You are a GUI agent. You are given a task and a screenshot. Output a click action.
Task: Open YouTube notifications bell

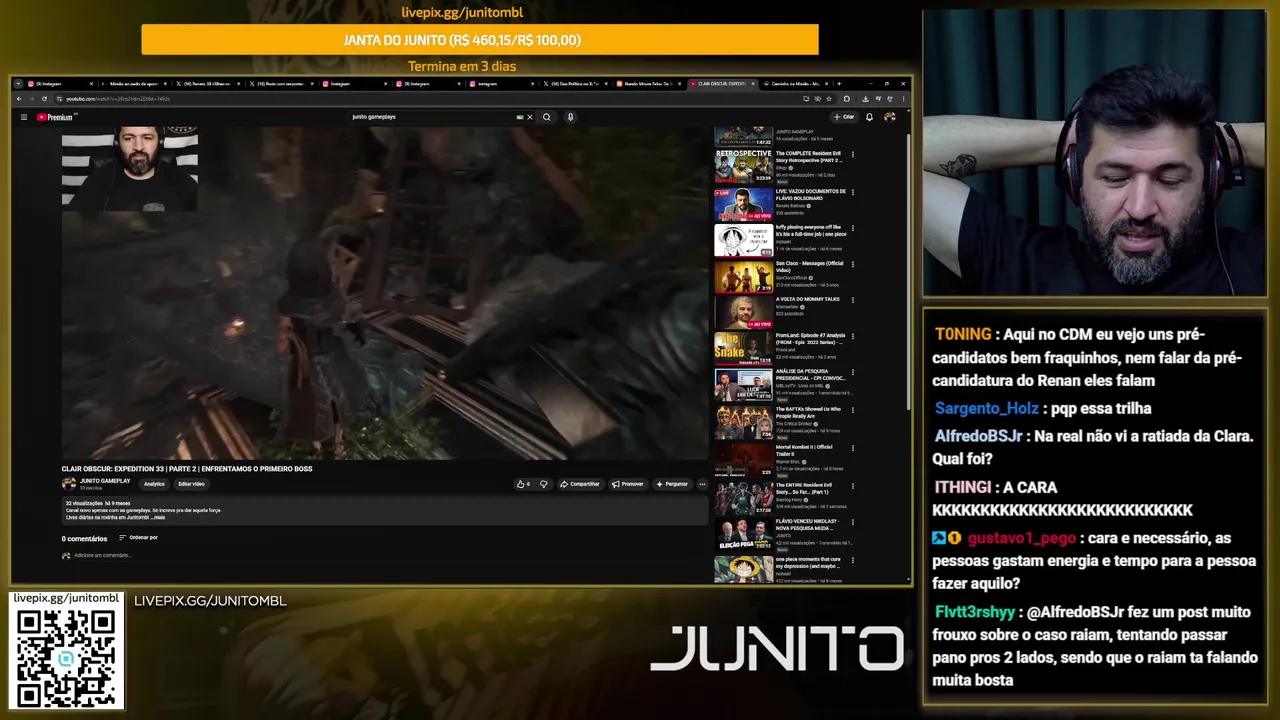(869, 117)
